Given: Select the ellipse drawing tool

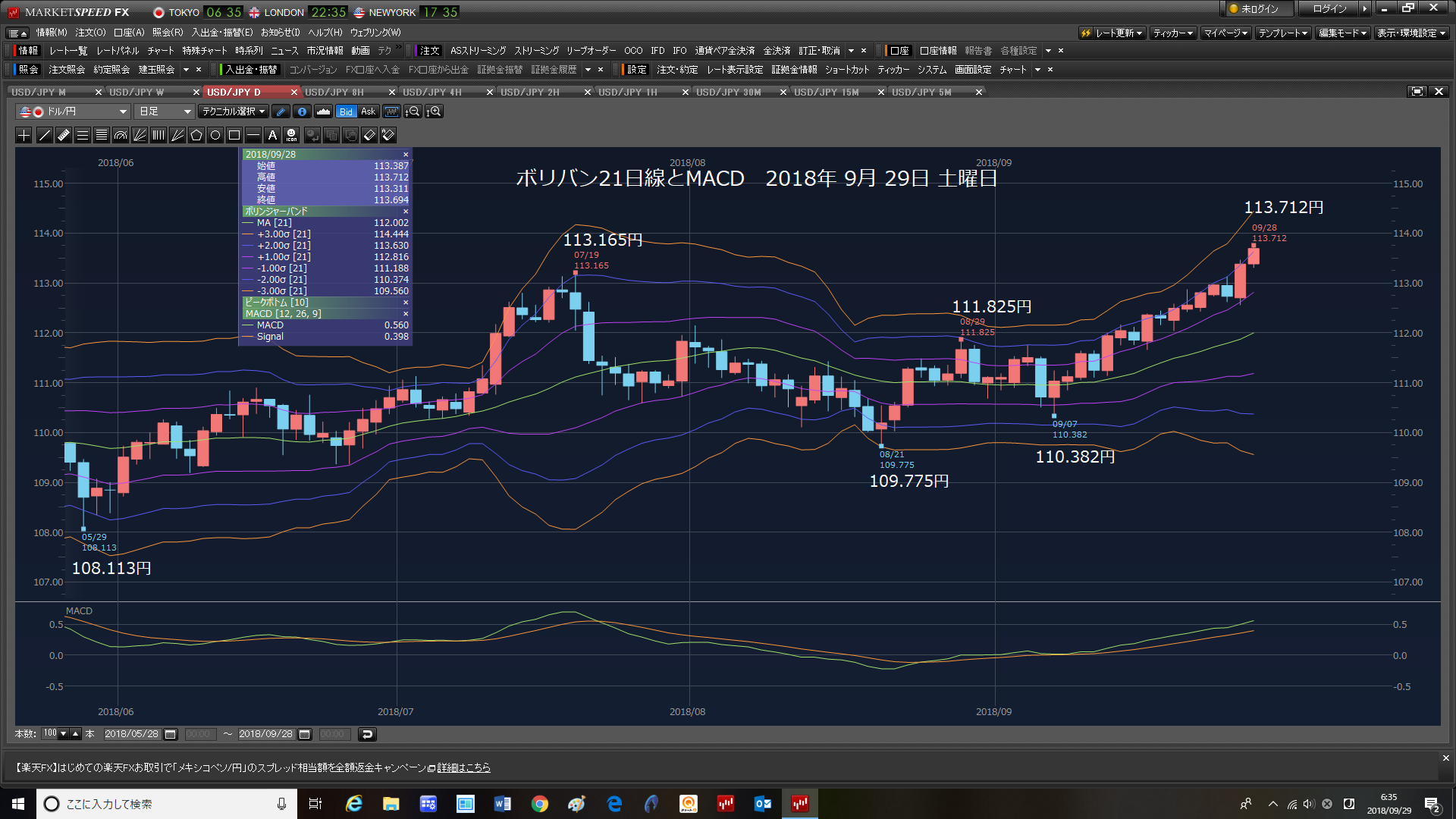Looking at the screenshot, I should (215, 135).
